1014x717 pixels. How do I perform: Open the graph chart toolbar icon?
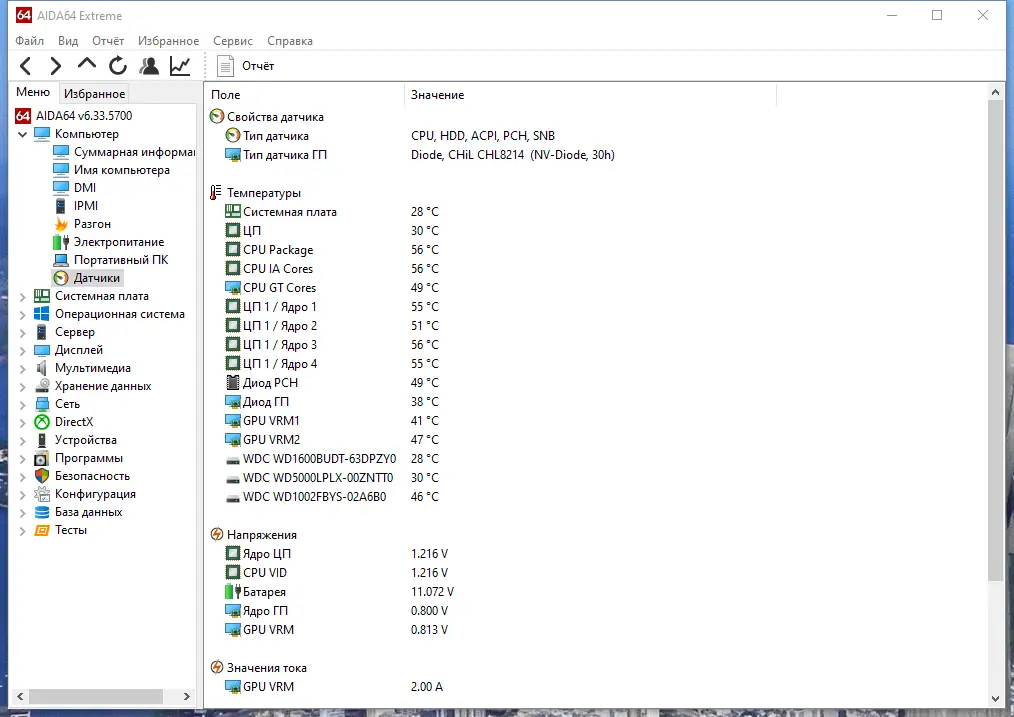pyautogui.click(x=180, y=66)
